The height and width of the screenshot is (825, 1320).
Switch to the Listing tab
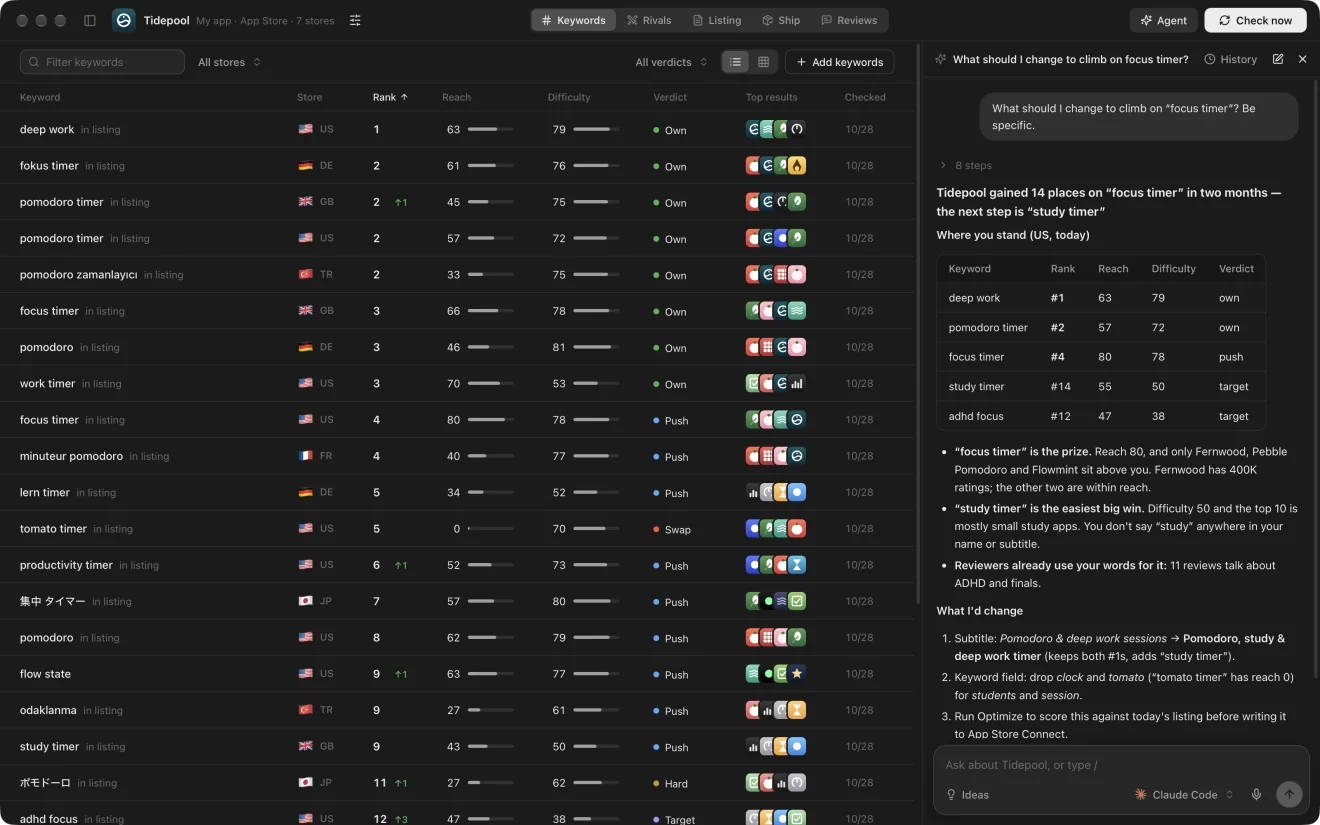[717, 20]
